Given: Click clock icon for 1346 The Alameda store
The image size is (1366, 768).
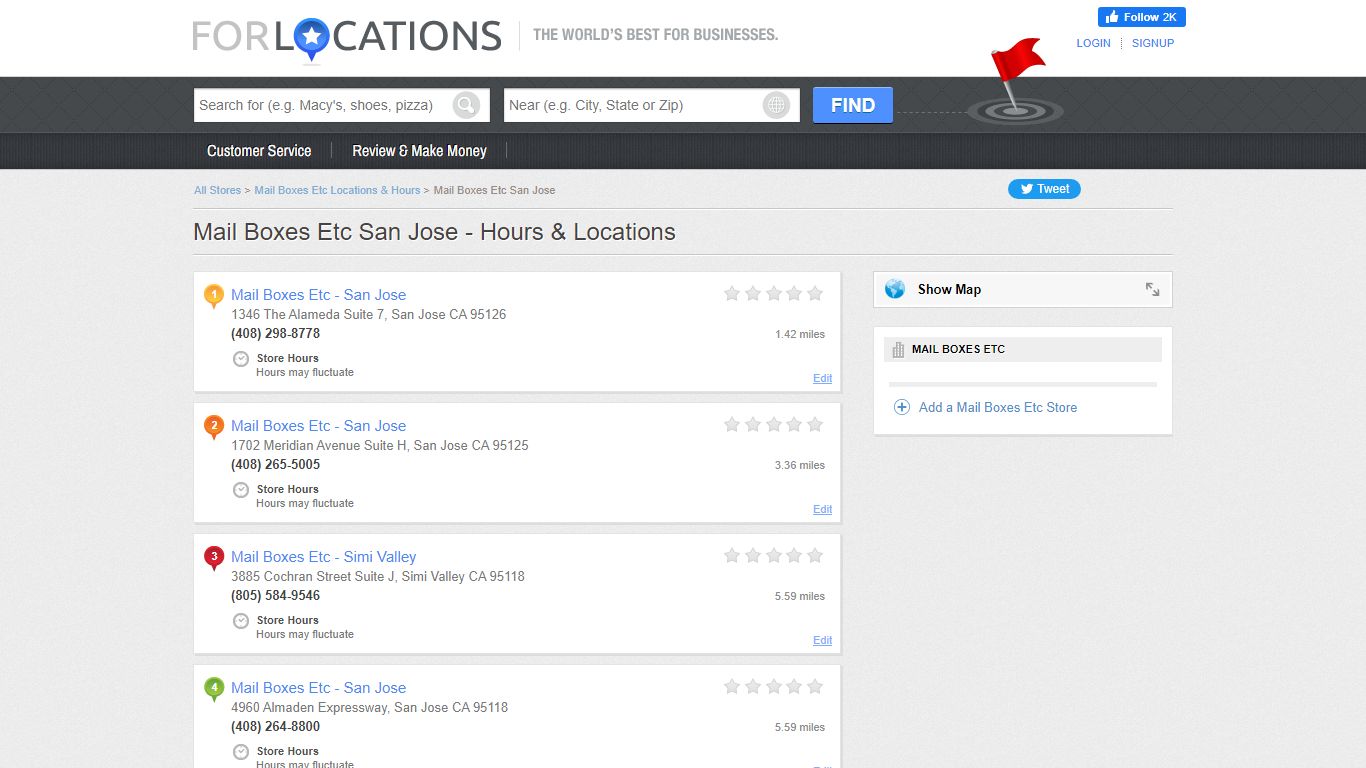Looking at the screenshot, I should pos(241,359).
